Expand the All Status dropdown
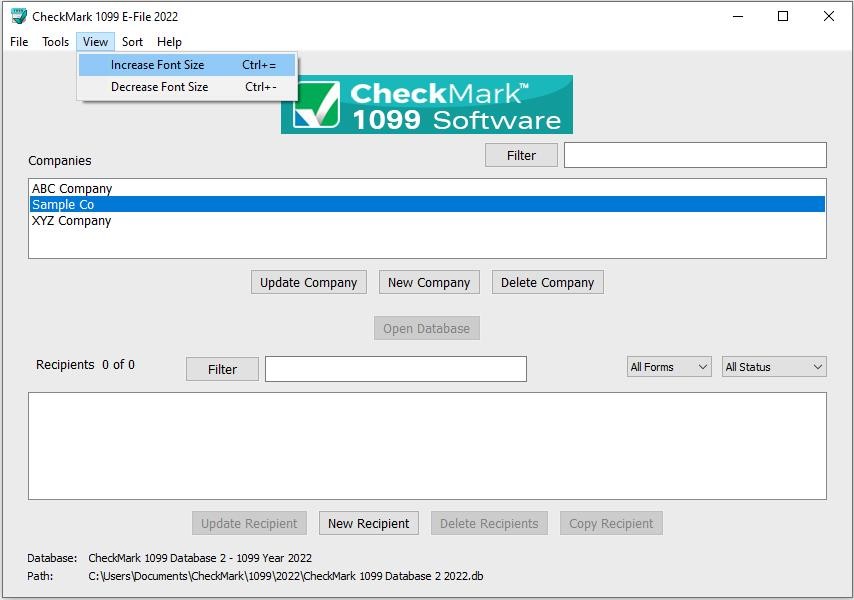Viewport: 854px width, 600px height. [x=774, y=367]
